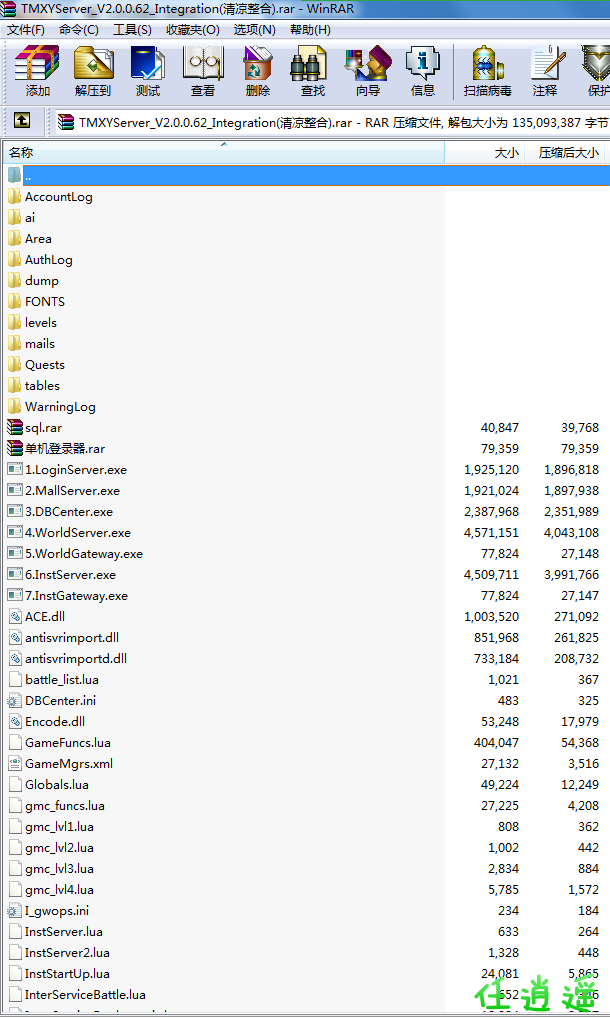Sort by Packed Size (压缩后大小) column header
610x1018 pixels.
(x=564, y=153)
